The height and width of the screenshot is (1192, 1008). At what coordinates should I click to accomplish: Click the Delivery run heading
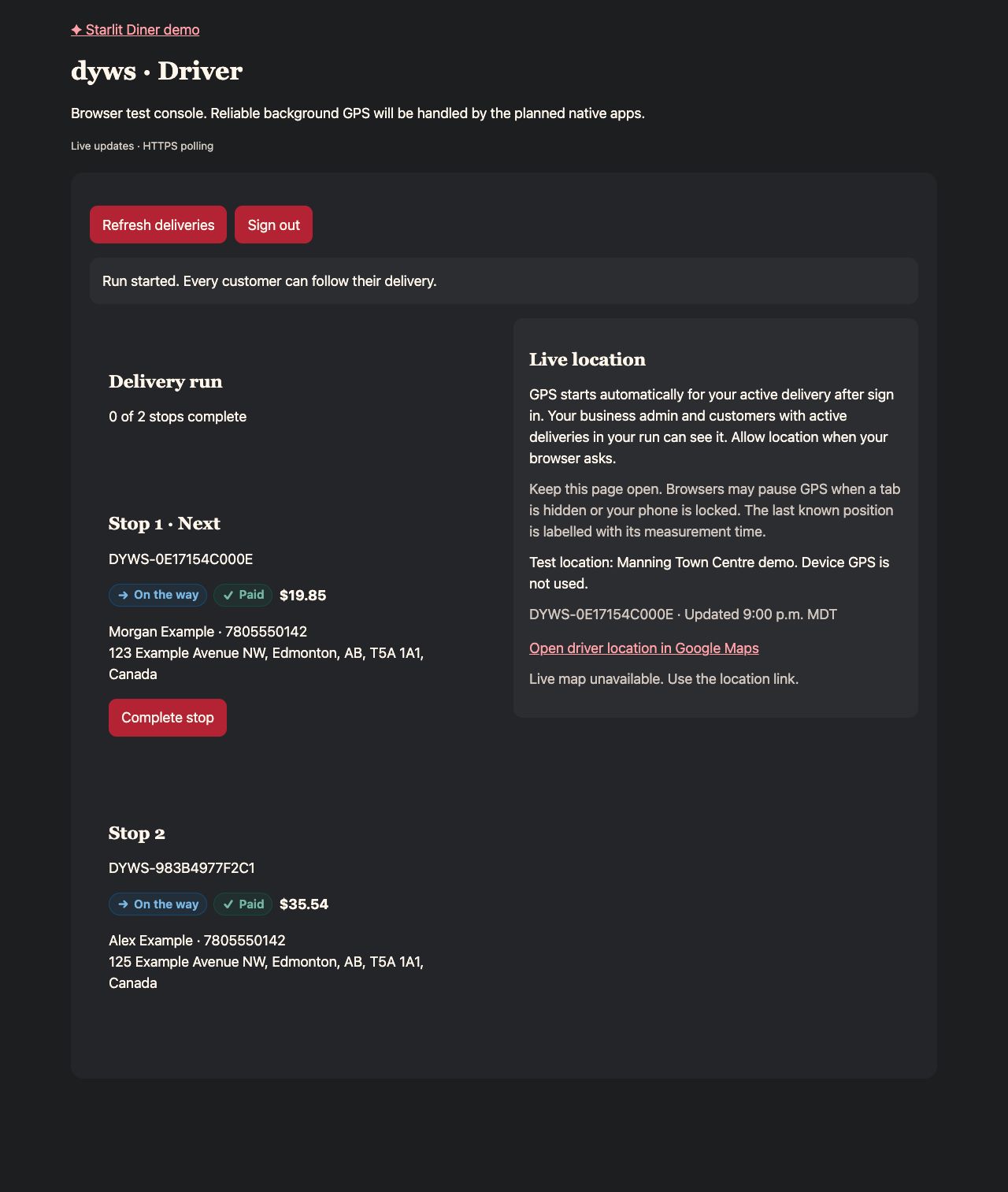point(165,381)
